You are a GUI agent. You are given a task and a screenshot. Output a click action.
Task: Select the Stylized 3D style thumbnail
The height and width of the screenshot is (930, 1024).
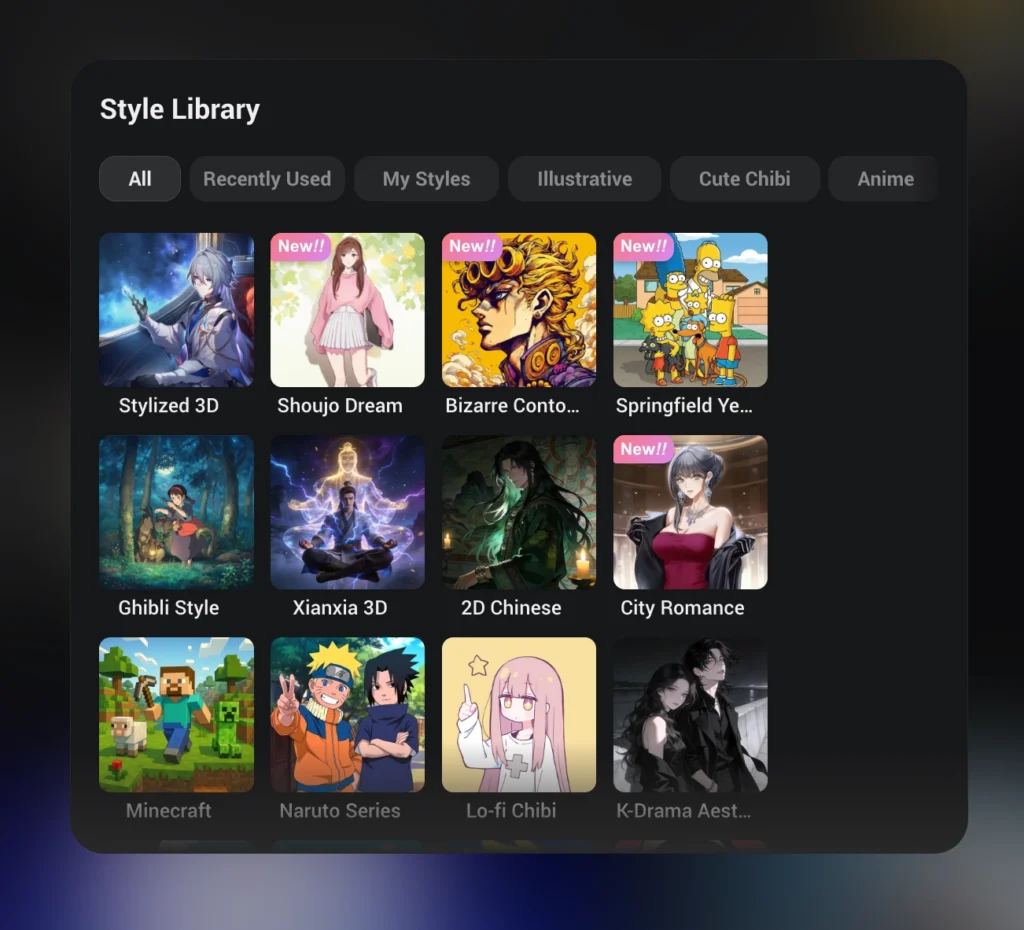176,310
